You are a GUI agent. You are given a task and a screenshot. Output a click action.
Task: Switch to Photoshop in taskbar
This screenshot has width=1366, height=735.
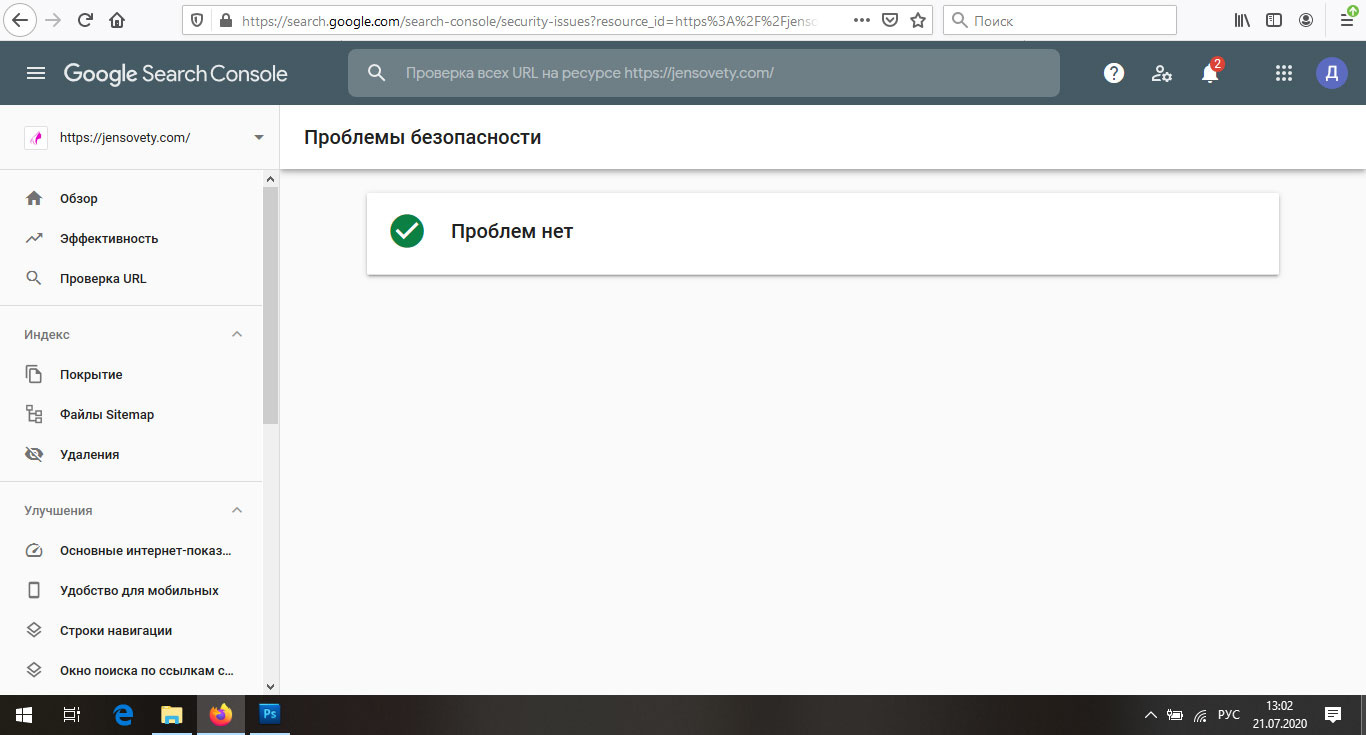[269, 715]
